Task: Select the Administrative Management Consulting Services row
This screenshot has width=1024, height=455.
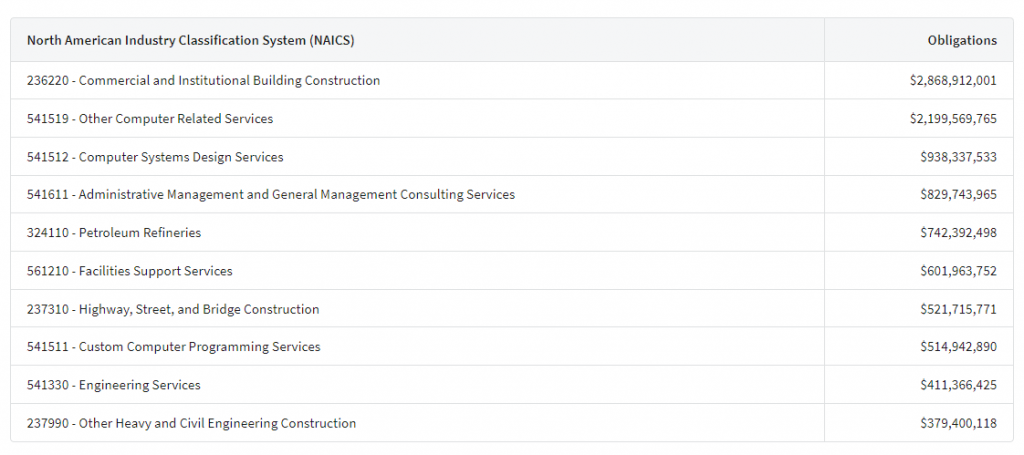Action: pos(271,195)
